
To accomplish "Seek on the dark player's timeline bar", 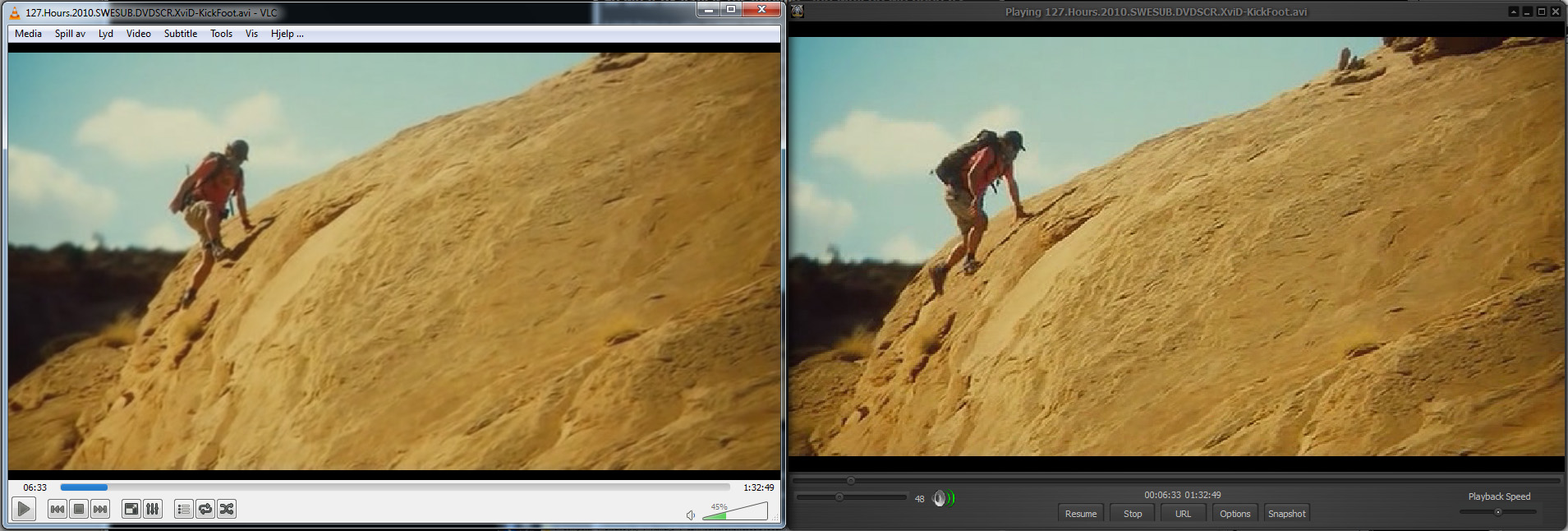I will (1176, 480).
